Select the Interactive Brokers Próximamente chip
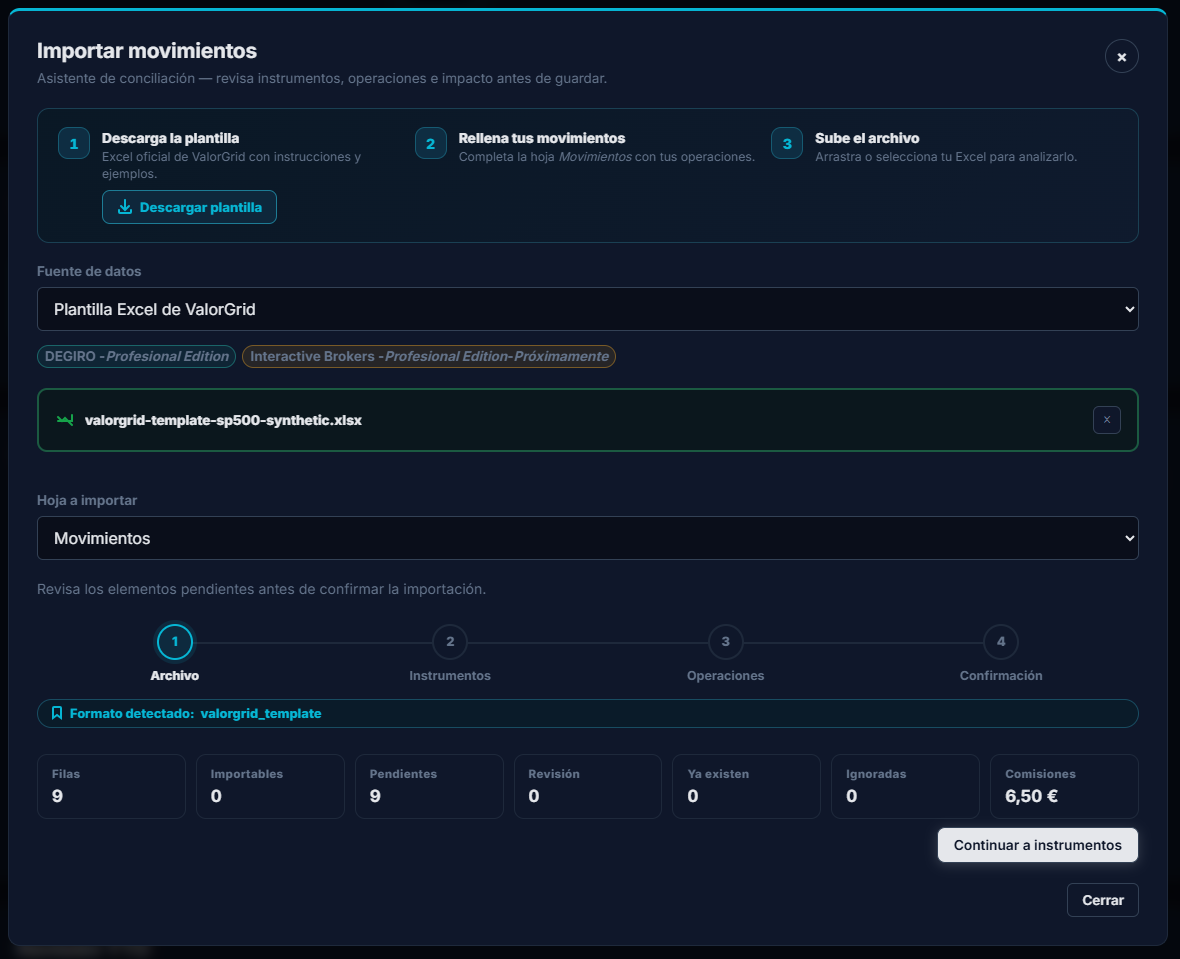 pos(429,356)
